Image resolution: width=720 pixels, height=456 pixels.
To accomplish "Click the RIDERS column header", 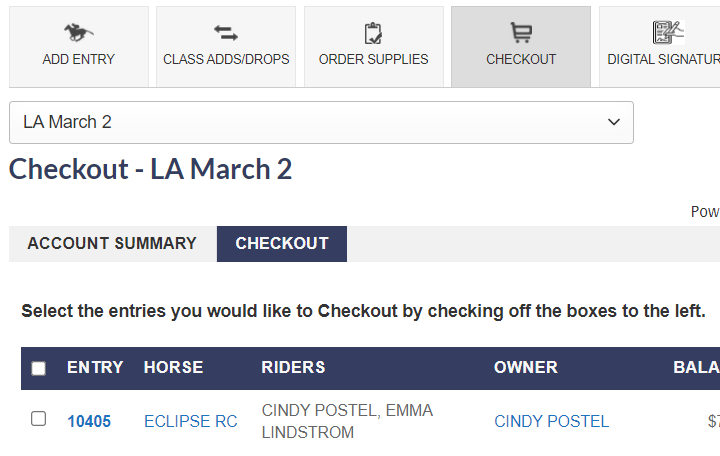I will 293,367.
